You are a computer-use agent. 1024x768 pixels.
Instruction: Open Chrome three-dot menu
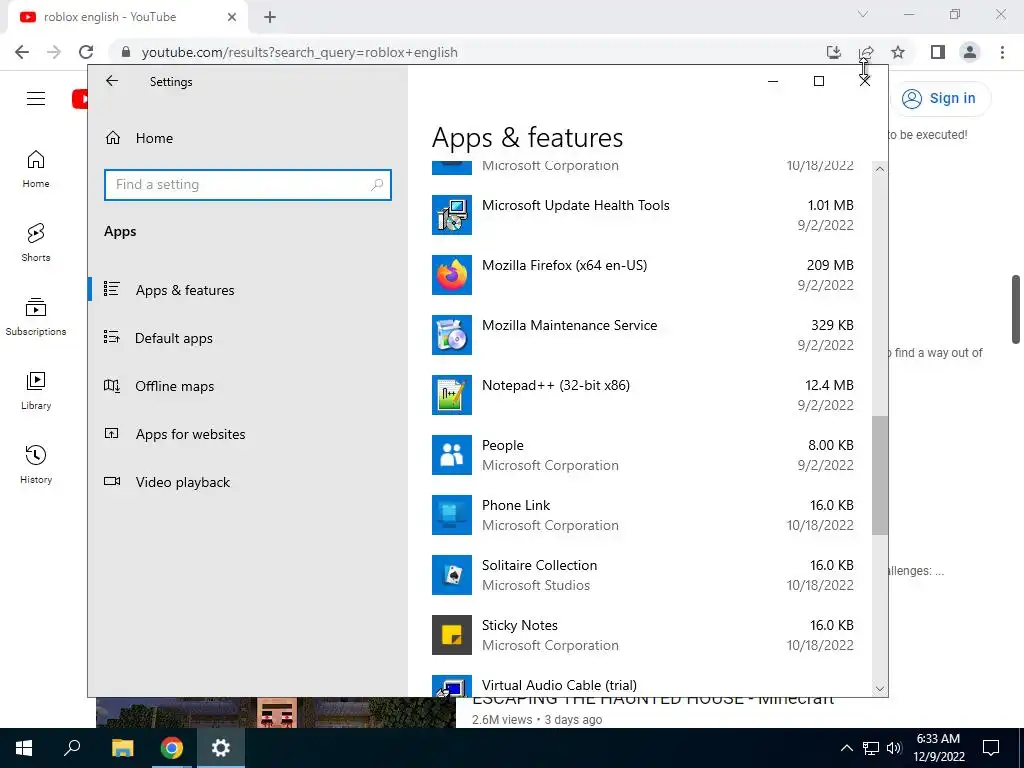pos(1002,52)
